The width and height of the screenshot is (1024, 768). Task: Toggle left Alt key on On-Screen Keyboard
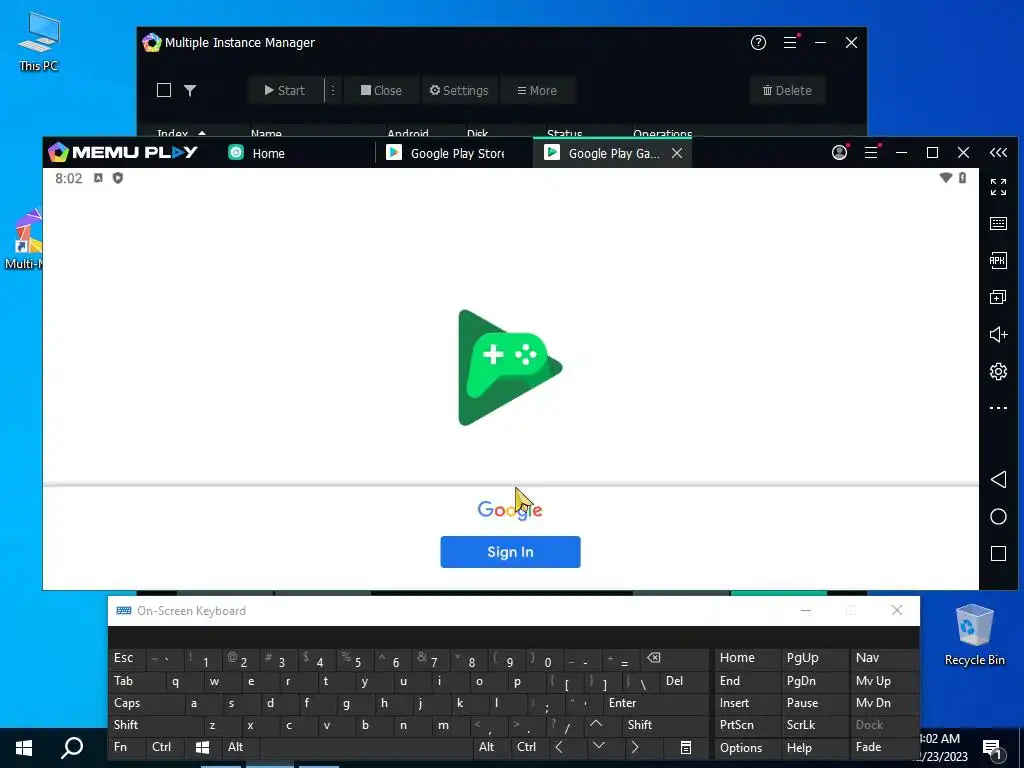point(240,747)
